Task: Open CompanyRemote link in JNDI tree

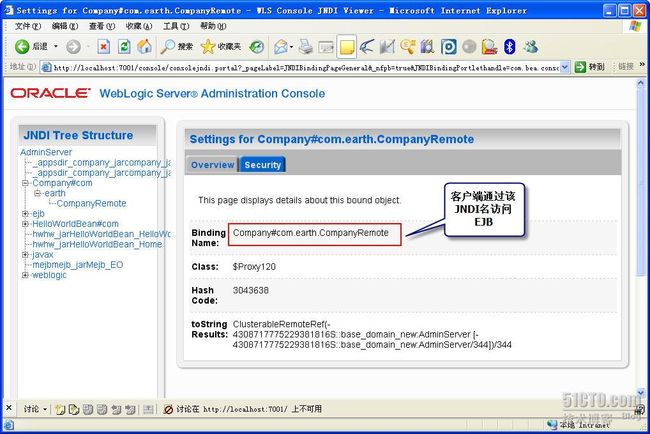Action: click(91, 204)
